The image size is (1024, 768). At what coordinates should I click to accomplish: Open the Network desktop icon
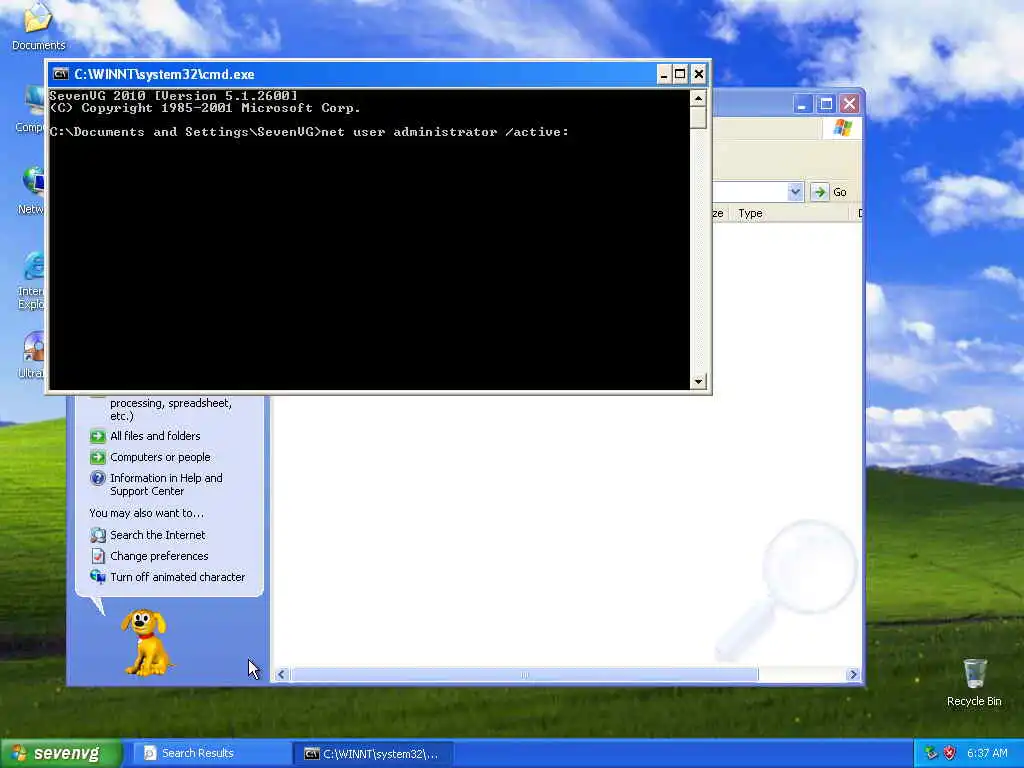31,190
